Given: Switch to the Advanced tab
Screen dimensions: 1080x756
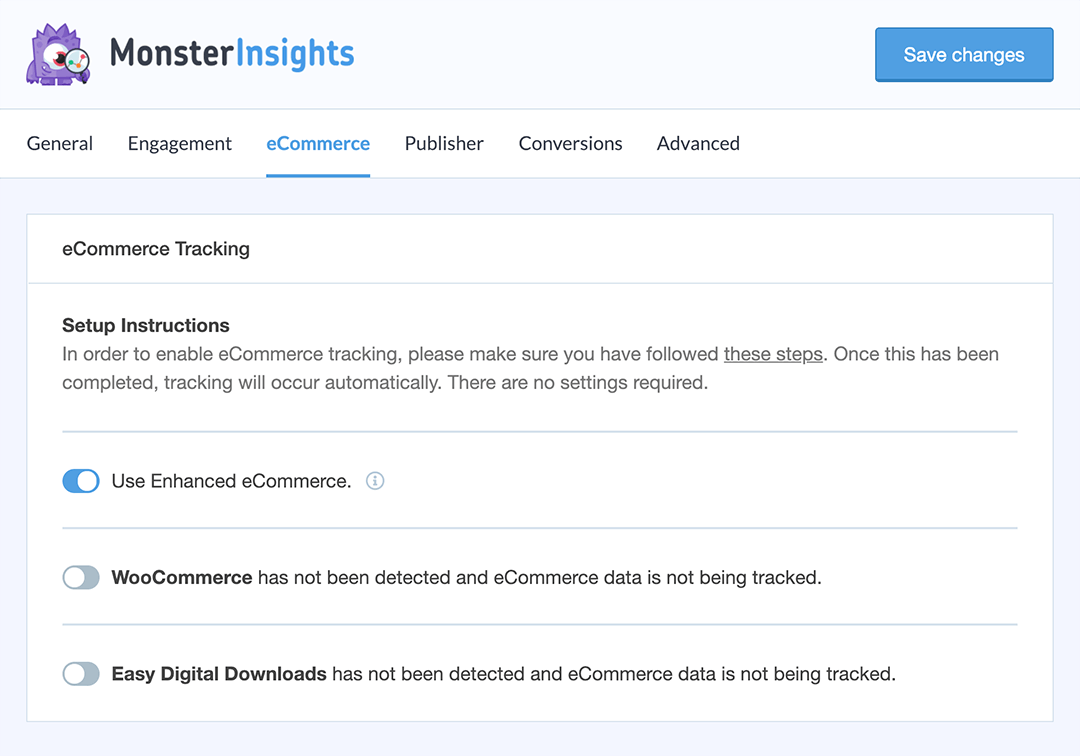Looking at the screenshot, I should point(698,144).
